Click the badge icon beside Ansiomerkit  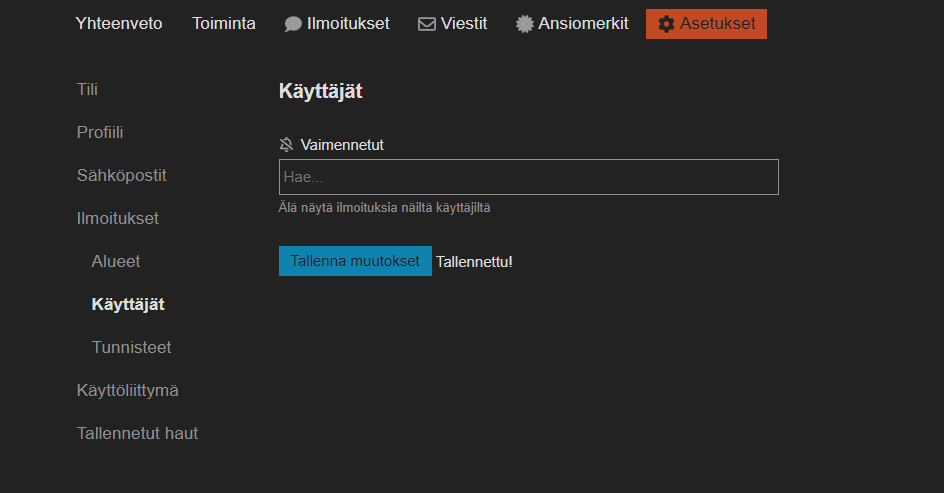pyautogui.click(x=524, y=24)
